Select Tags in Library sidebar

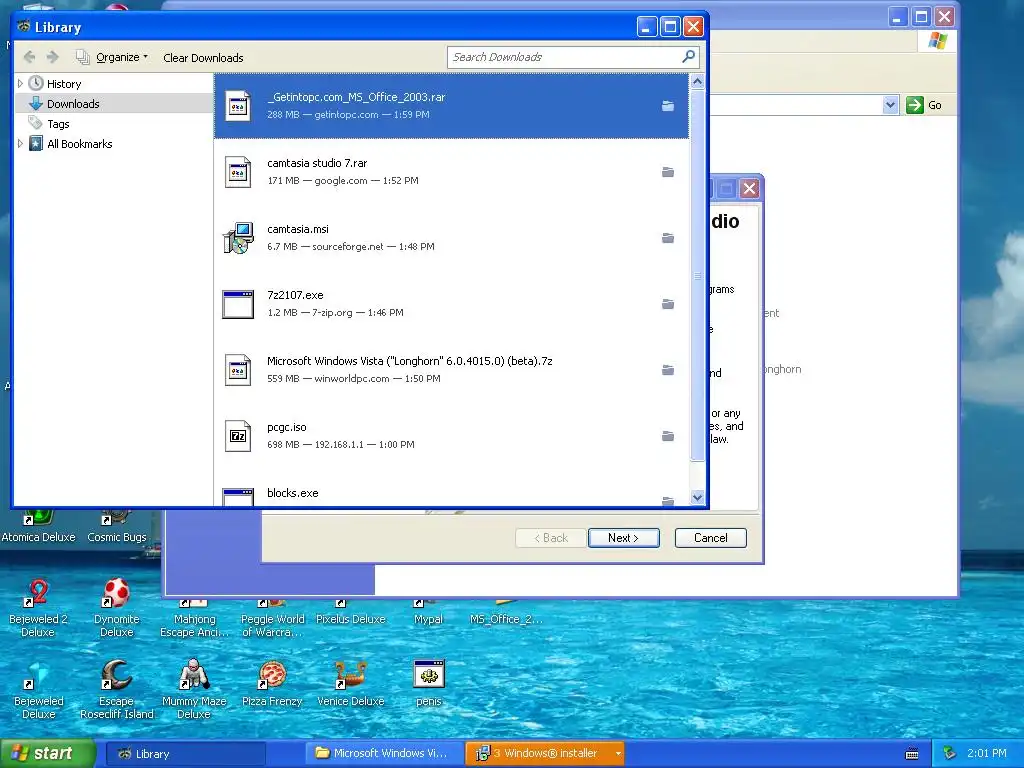[x=58, y=123]
